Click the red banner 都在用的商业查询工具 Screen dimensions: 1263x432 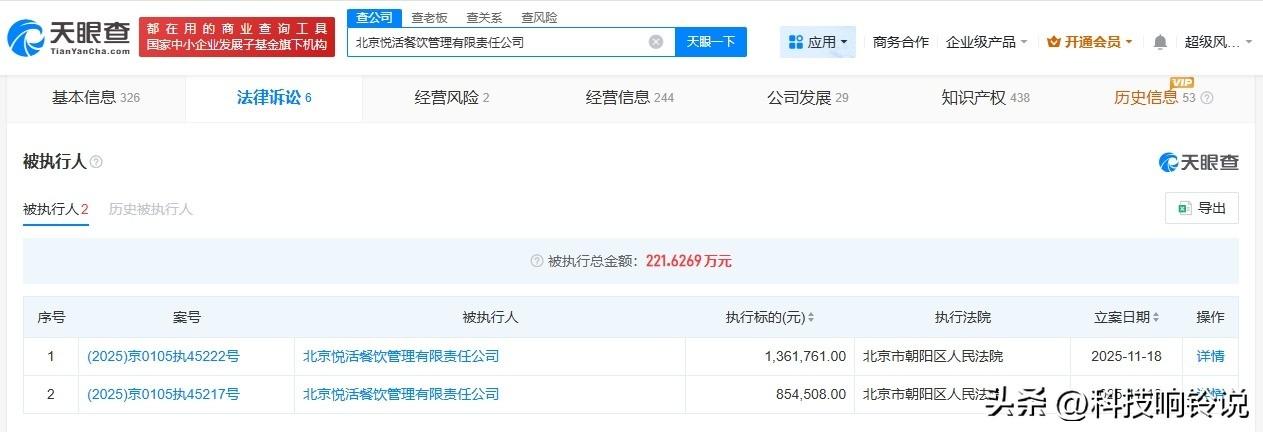click(x=237, y=37)
